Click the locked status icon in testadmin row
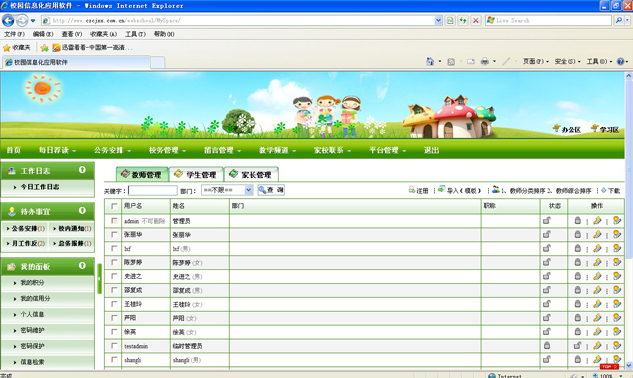 pos(547,346)
